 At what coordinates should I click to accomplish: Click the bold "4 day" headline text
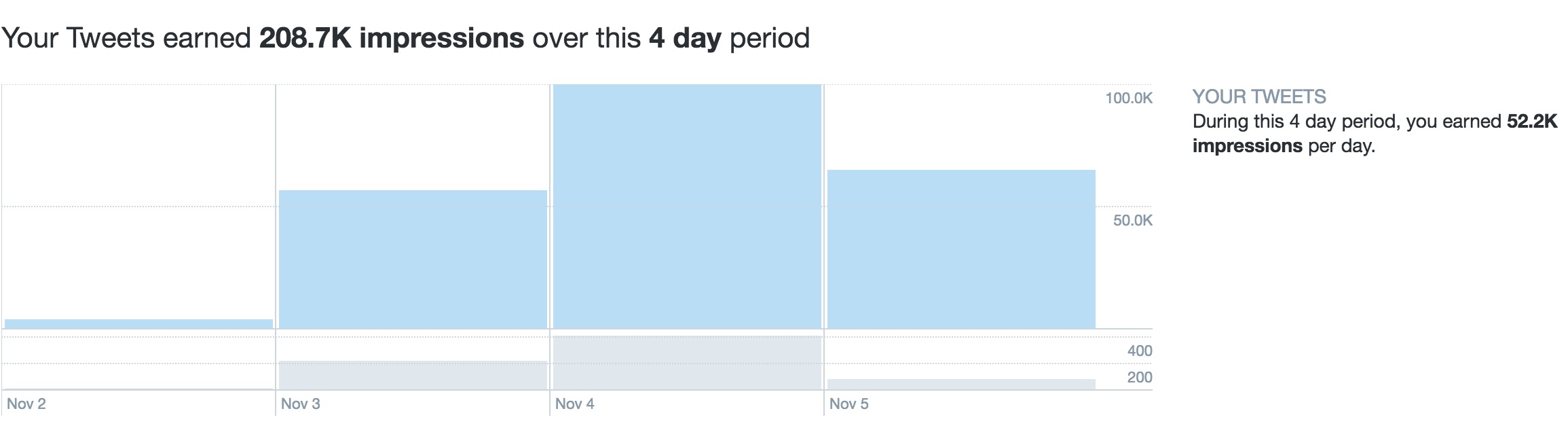684,38
